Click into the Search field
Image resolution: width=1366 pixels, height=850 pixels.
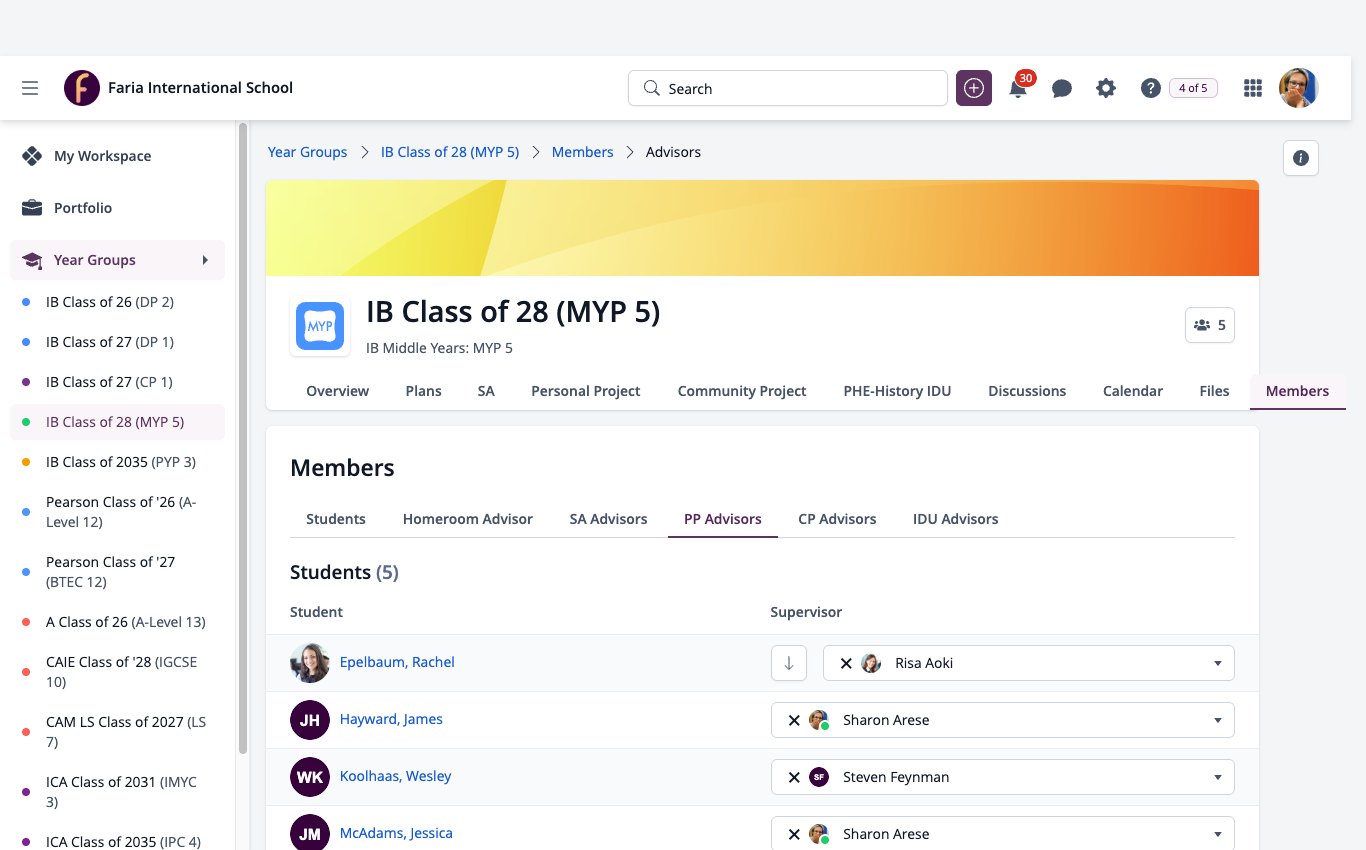(x=787, y=88)
